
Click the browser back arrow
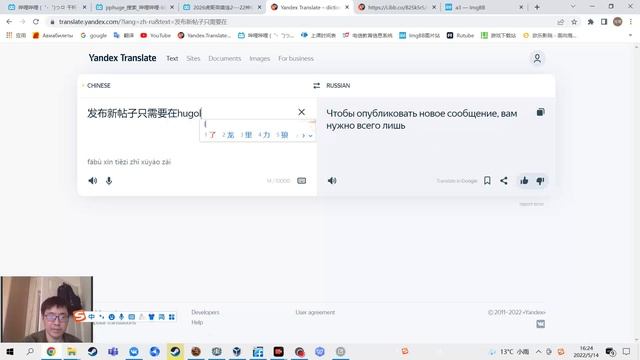click(9, 22)
